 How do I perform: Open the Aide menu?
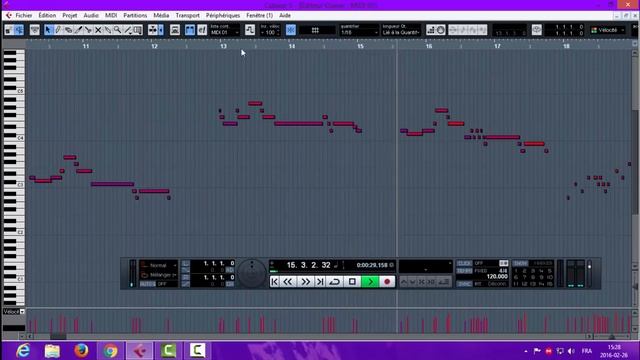(285, 16)
